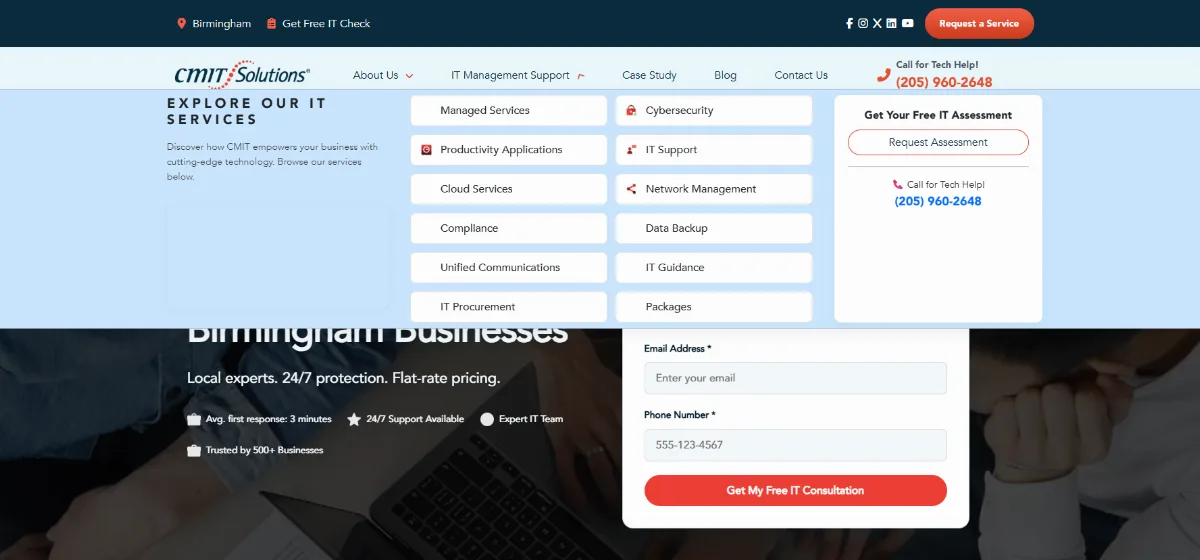Click the Call for Tech Help! text in header
Image resolution: width=1200 pixels, height=560 pixels.
(937, 64)
